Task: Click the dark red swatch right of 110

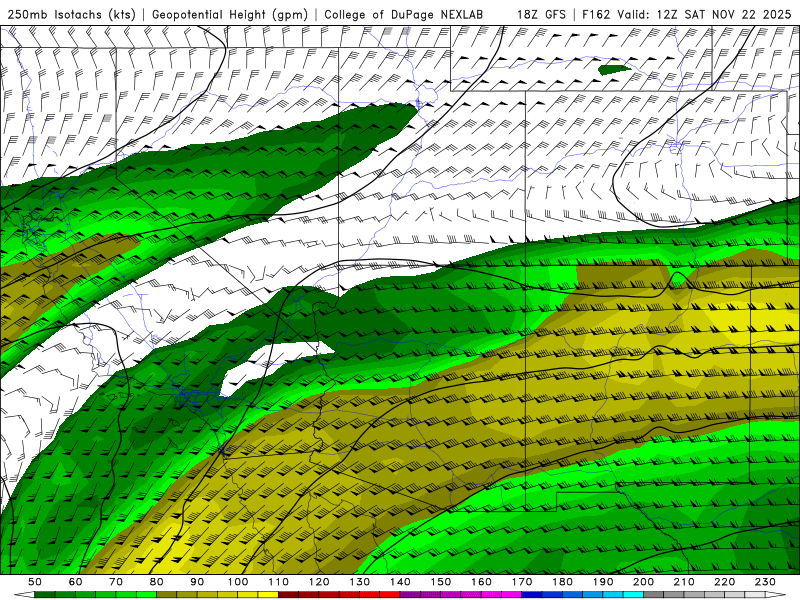Action: [288, 595]
